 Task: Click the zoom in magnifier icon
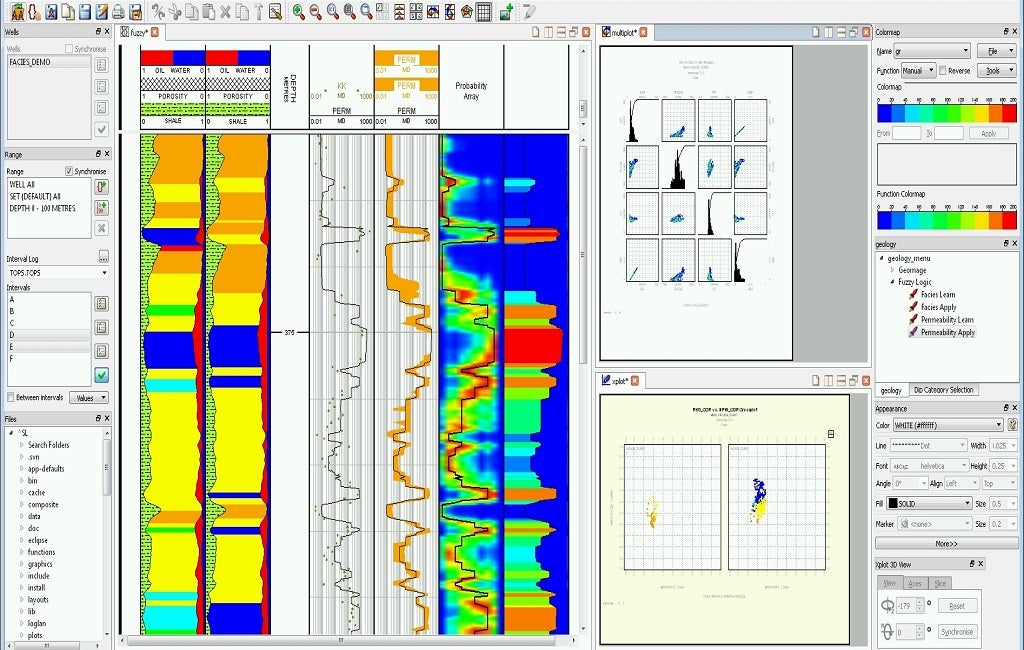(298, 12)
